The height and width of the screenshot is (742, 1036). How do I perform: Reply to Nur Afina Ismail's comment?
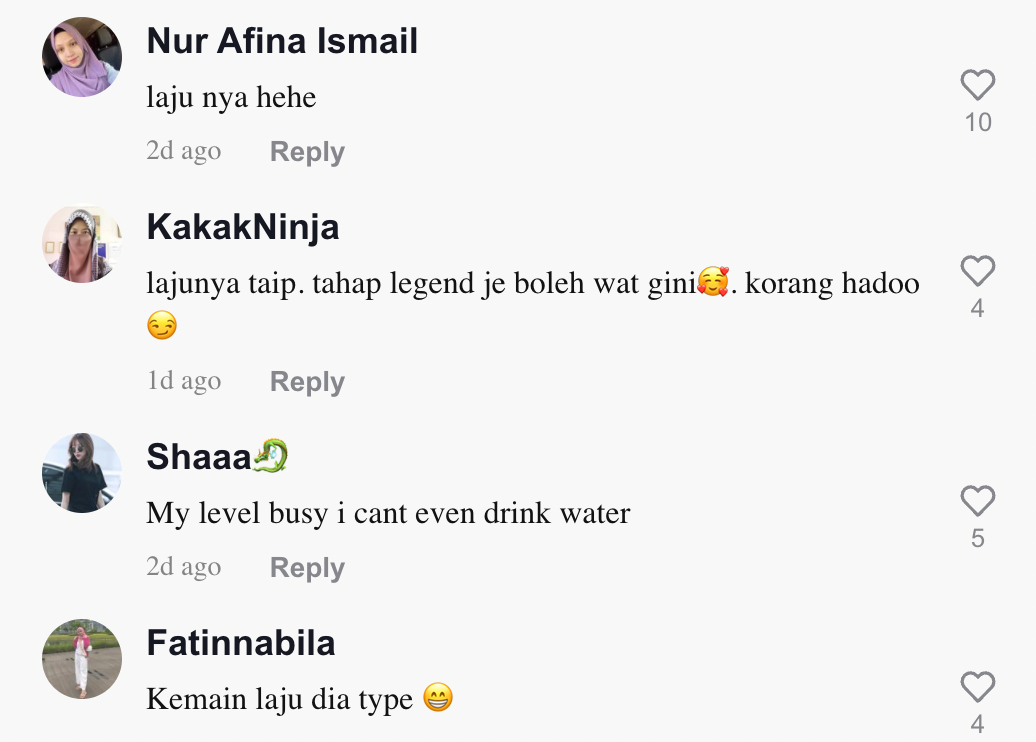tap(307, 152)
